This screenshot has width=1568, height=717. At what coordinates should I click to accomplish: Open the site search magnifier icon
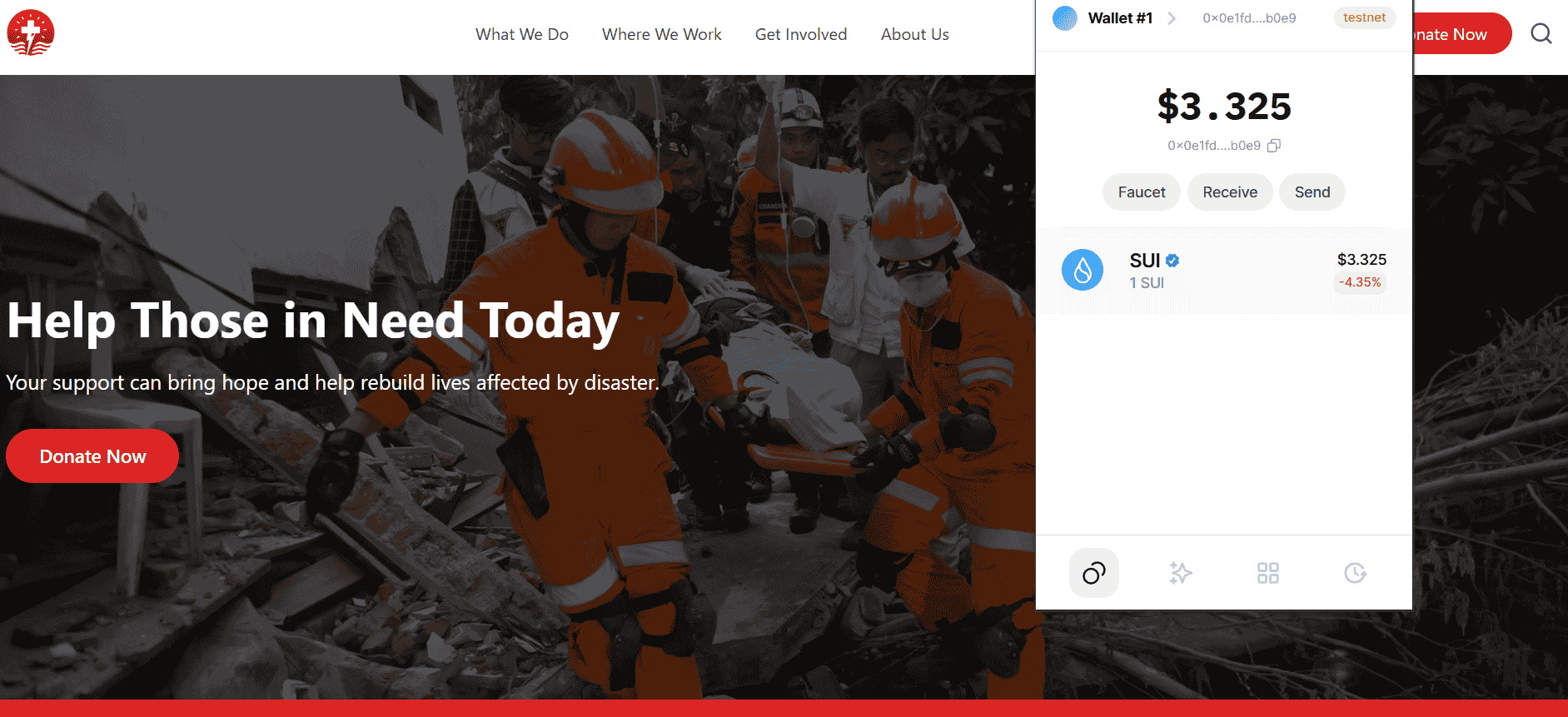[1541, 33]
